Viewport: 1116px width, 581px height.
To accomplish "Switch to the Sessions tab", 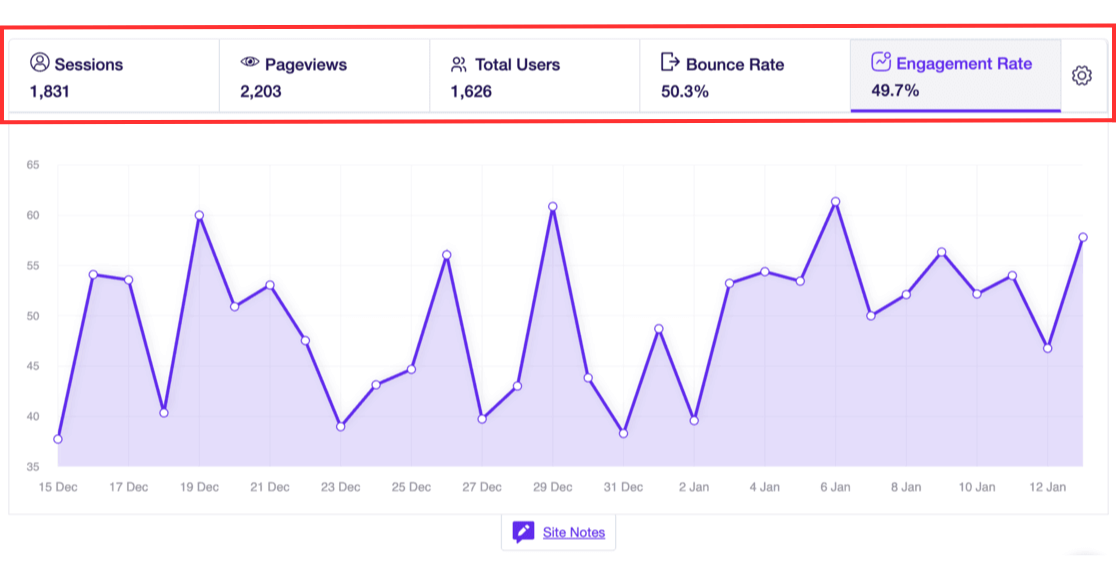I will [115, 76].
